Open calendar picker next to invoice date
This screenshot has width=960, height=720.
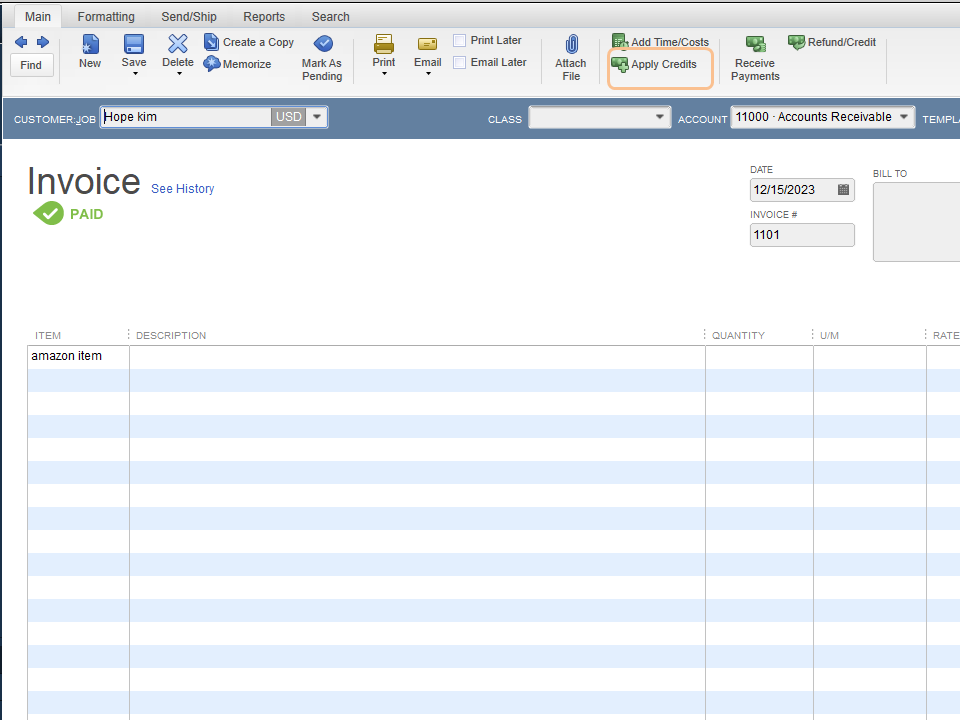(x=843, y=190)
